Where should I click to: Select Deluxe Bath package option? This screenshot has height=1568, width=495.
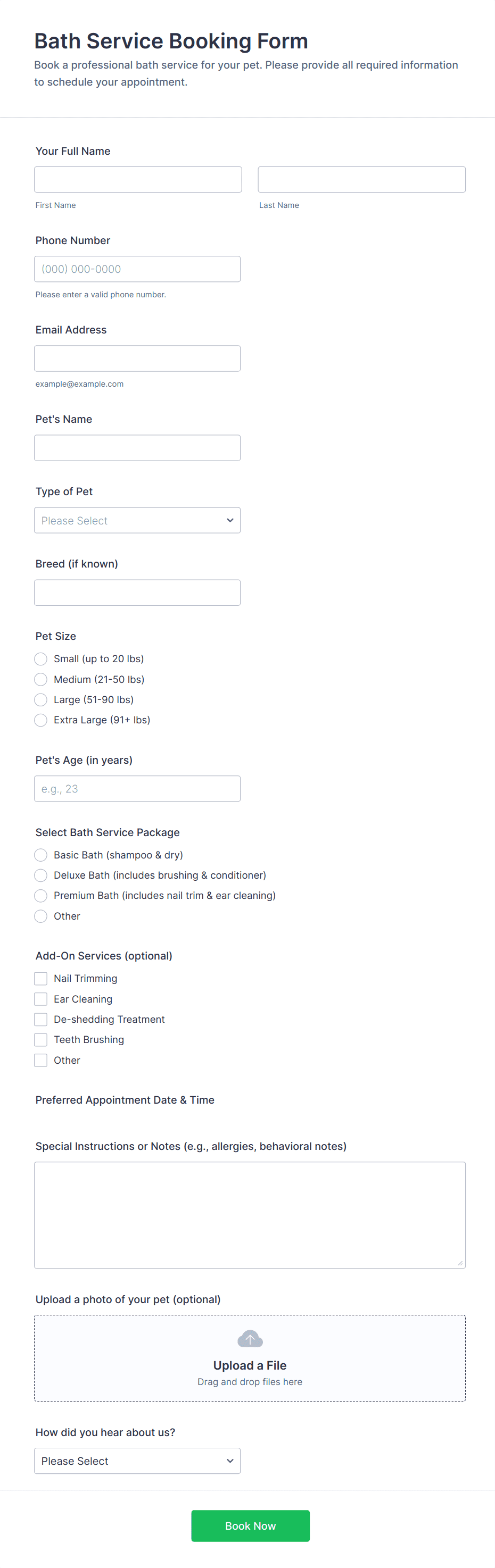[x=41, y=875]
